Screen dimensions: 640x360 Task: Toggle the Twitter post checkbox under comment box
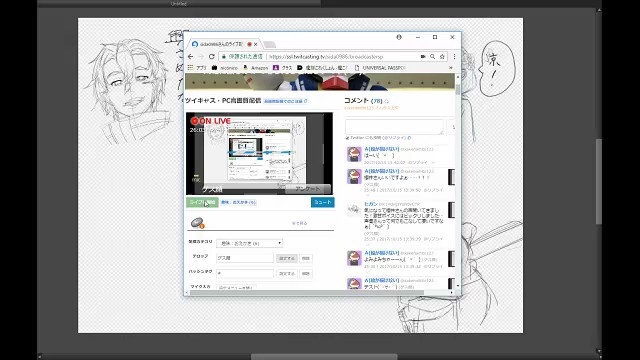[x=347, y=138]
